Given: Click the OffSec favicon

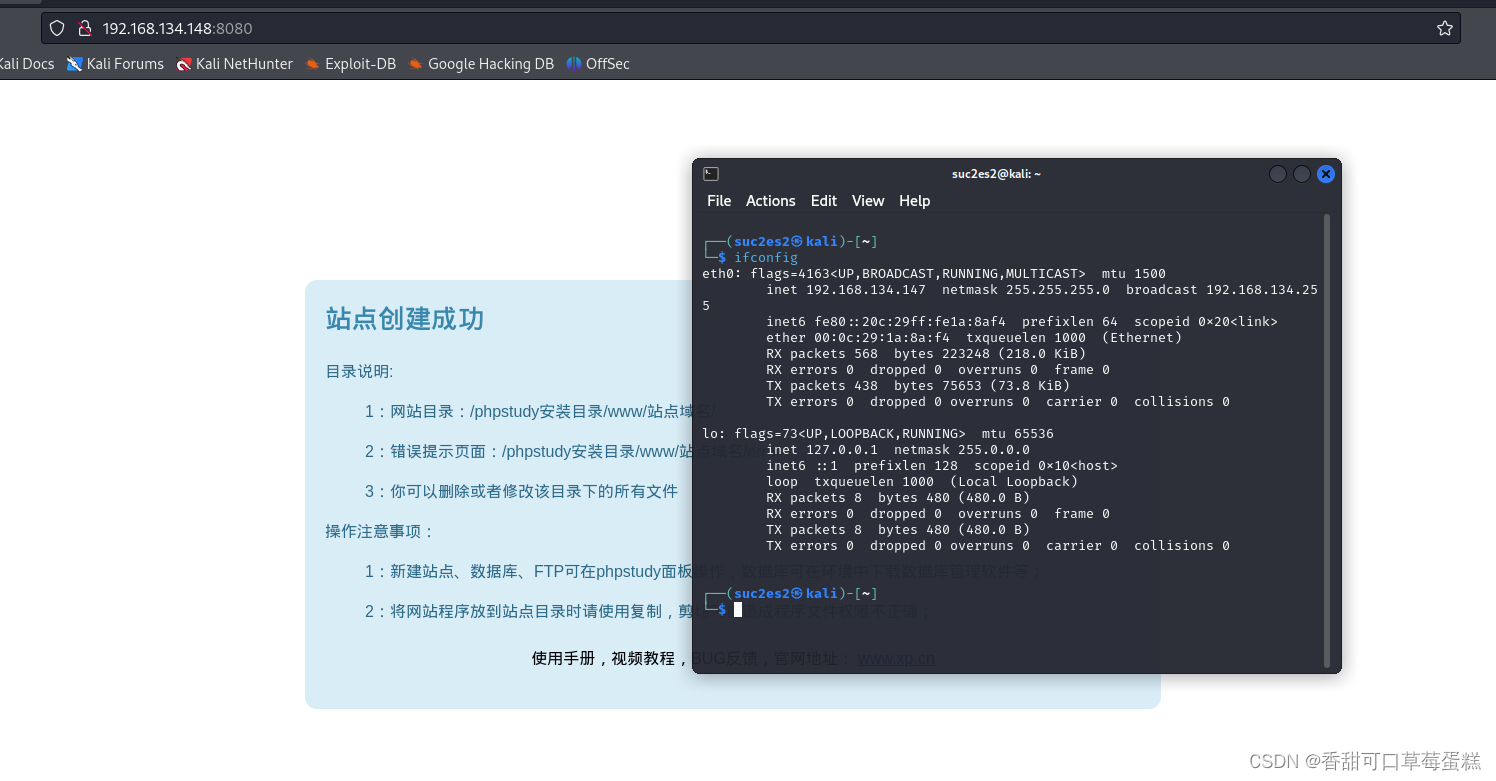Looking at the screenshot, I should click(573, 64).
